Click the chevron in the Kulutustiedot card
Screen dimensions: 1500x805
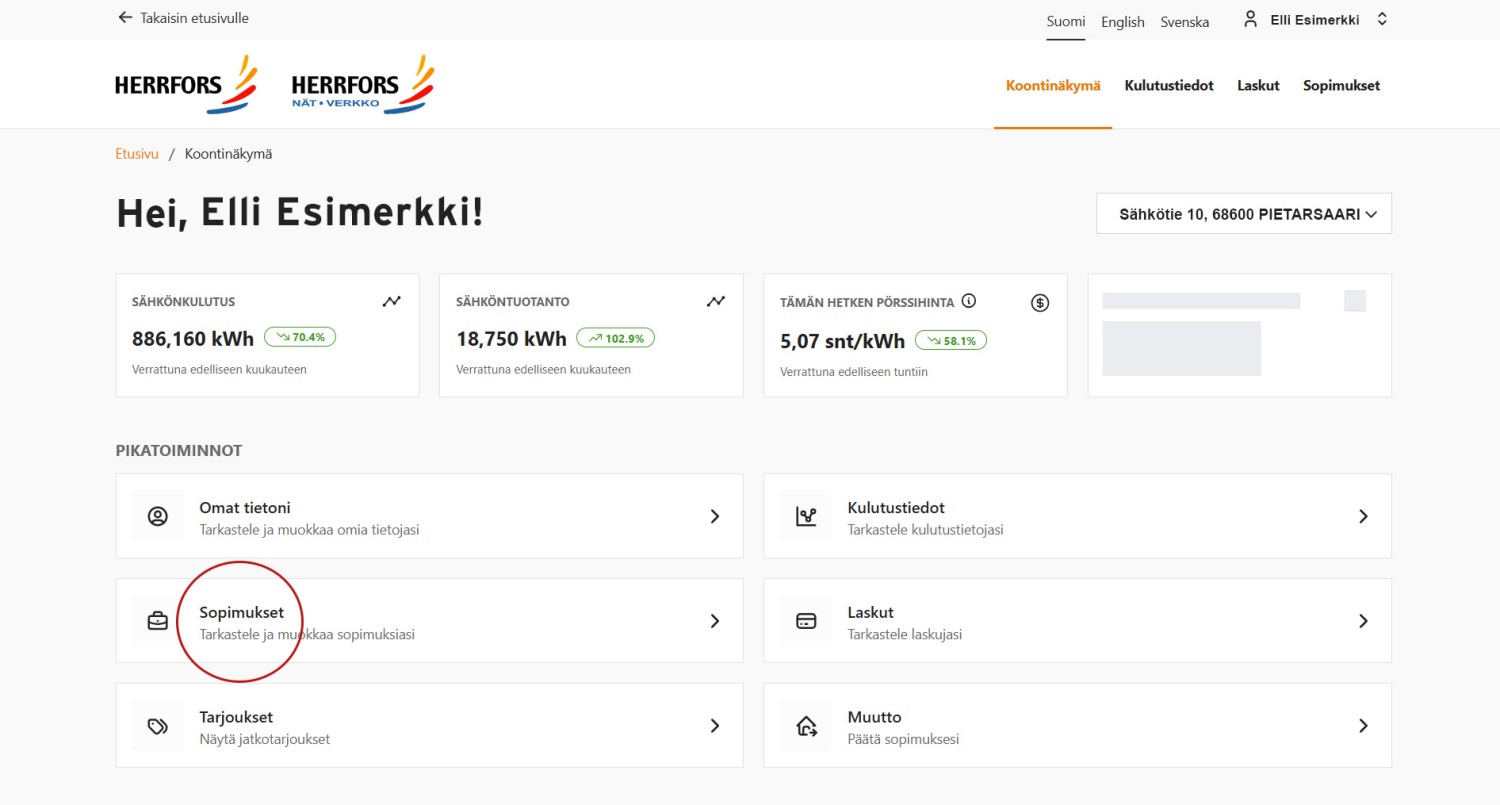[1363, 516]
